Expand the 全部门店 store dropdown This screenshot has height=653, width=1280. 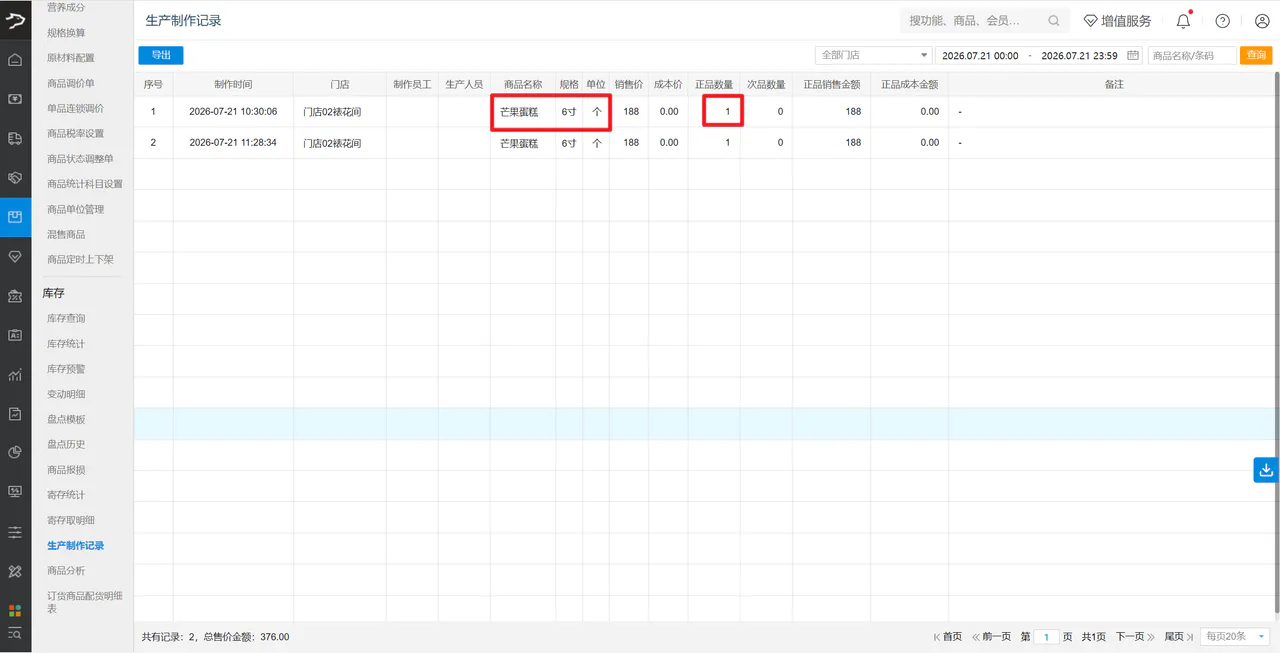874,56
